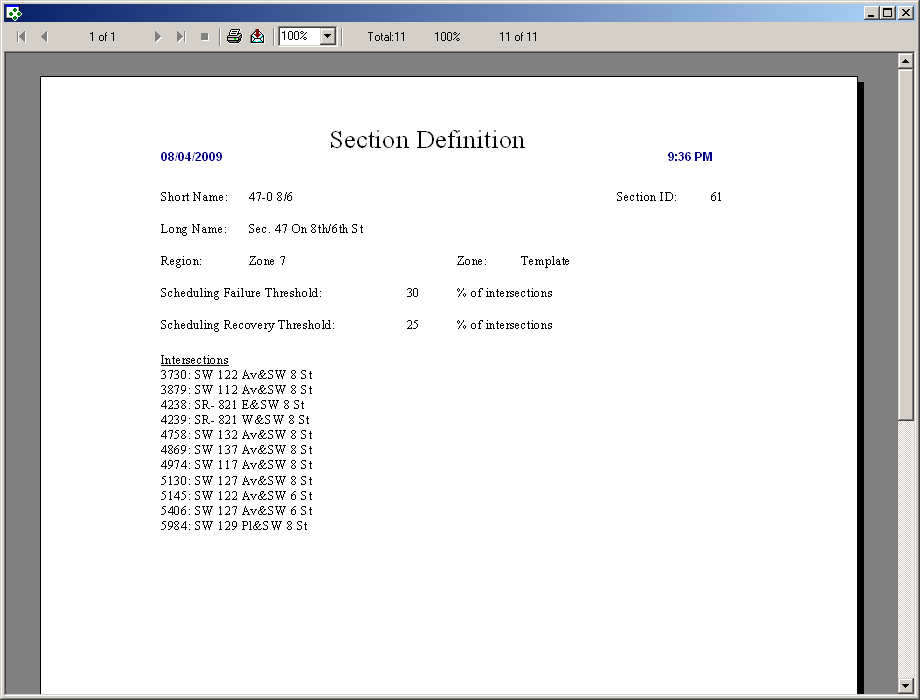This screenshot has width=920, height=700.
Task: Jump to last page of report
Action: pyautogui.click(x=181, y=37)
